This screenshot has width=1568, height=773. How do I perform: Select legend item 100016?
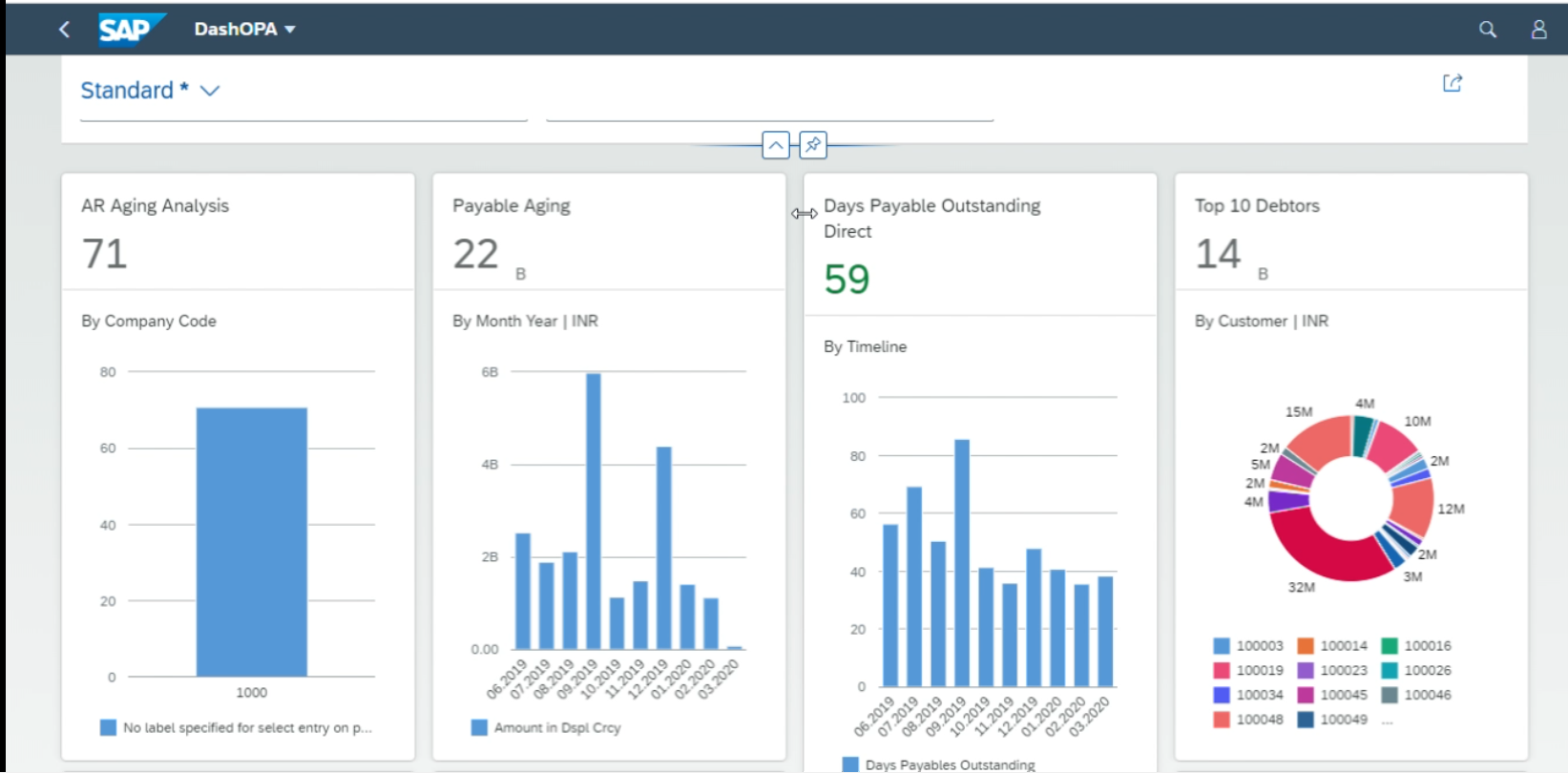click(1416, 646)
